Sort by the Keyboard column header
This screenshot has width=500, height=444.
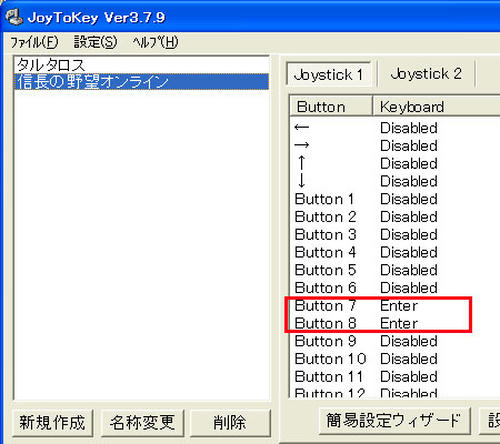pos(436,107)
